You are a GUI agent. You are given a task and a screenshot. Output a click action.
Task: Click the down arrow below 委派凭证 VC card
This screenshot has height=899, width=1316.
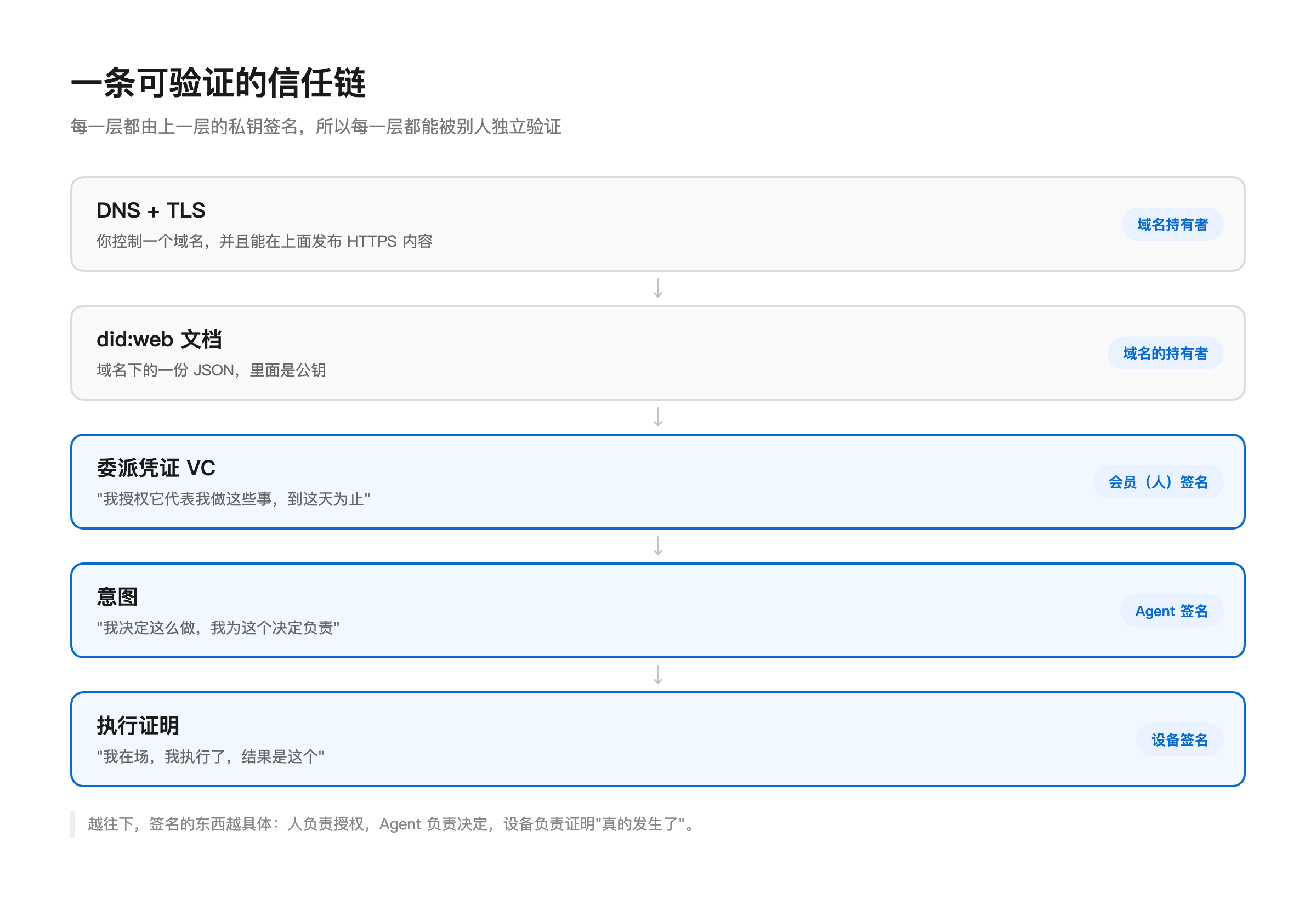click(657, 546)
